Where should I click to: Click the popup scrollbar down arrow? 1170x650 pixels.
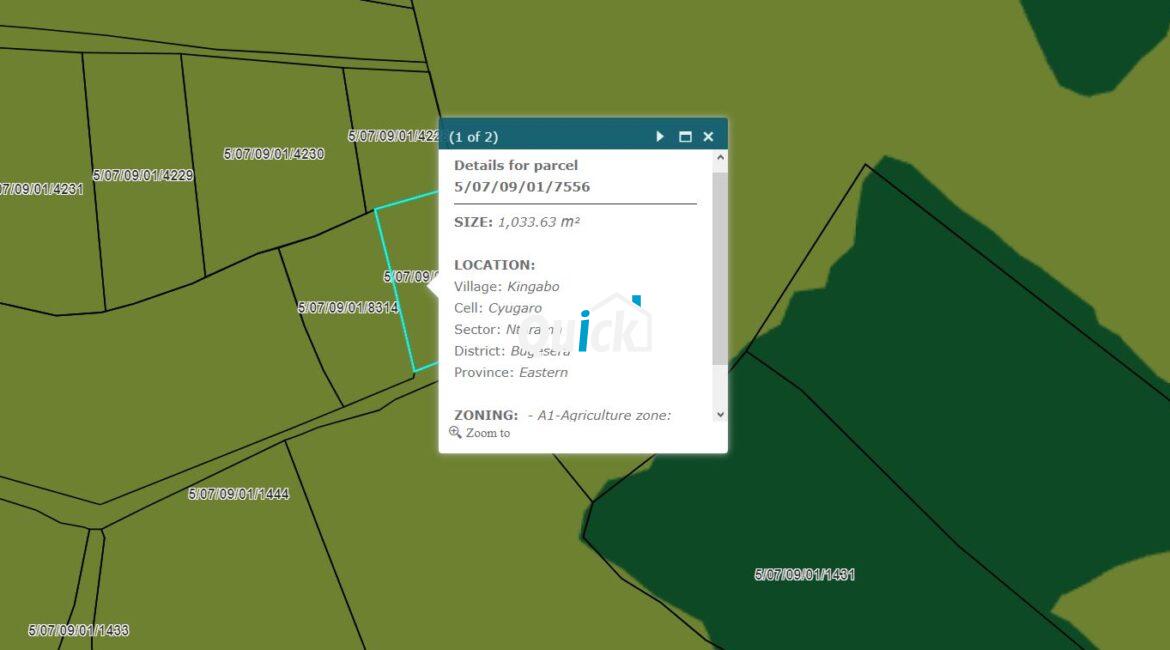click(720, 415)
